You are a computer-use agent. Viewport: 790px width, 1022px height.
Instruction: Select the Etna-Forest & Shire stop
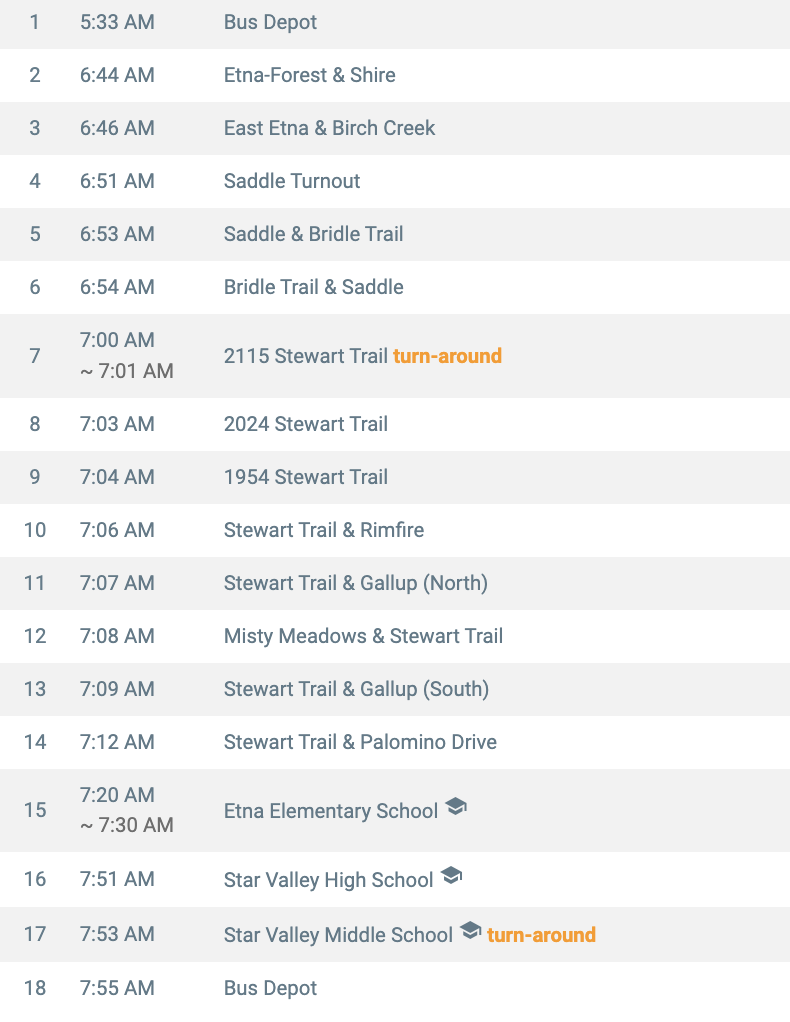click(309, 75)
